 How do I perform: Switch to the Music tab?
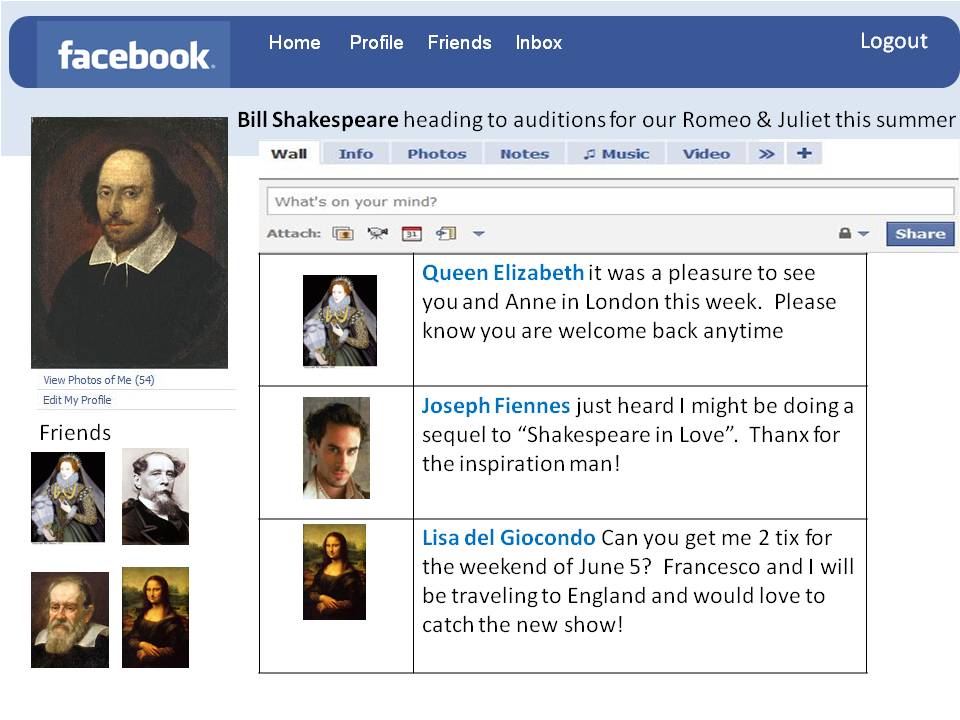616,154
